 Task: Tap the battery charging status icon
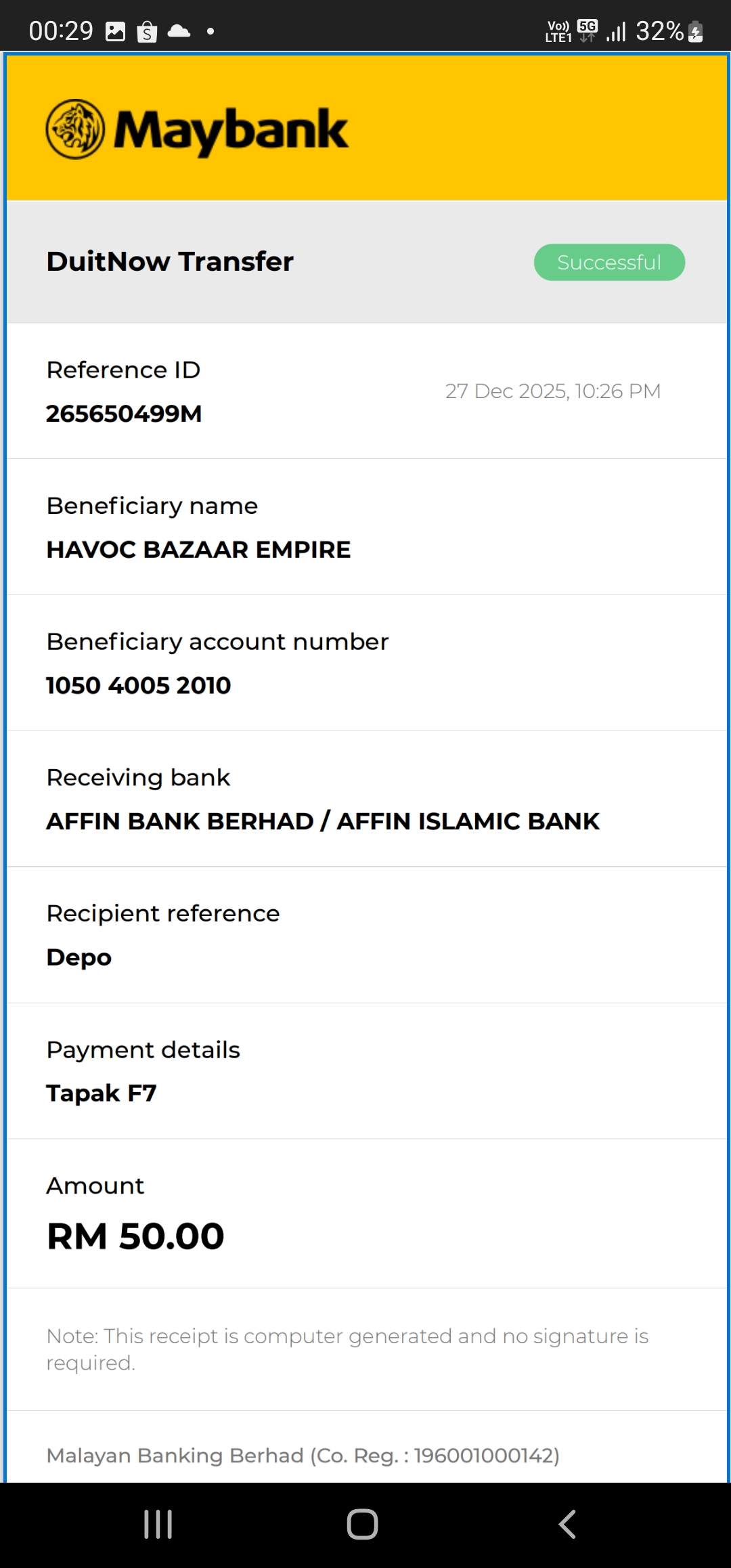(695, 31)
